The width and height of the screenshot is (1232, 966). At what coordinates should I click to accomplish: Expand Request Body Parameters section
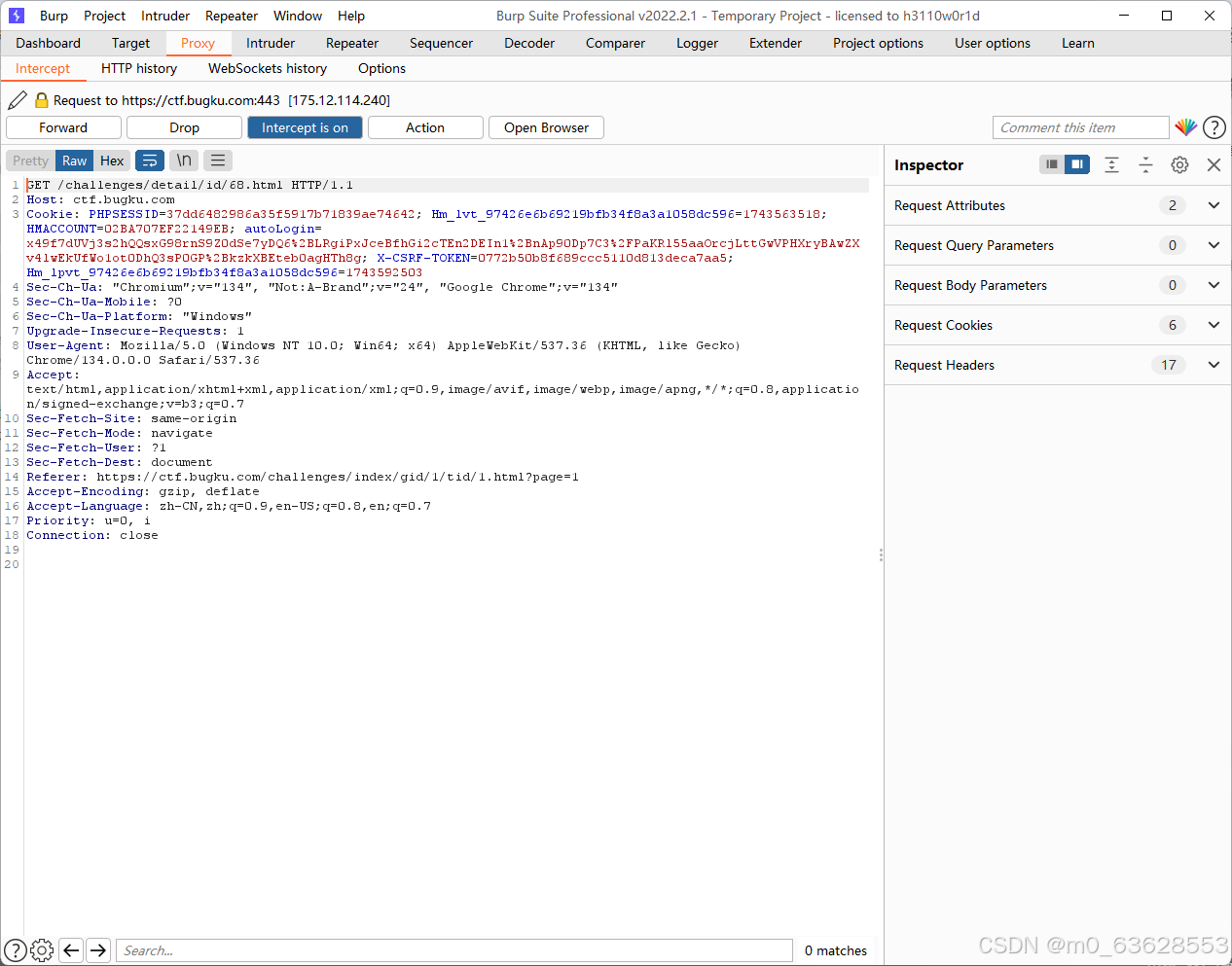[1058, 285]
